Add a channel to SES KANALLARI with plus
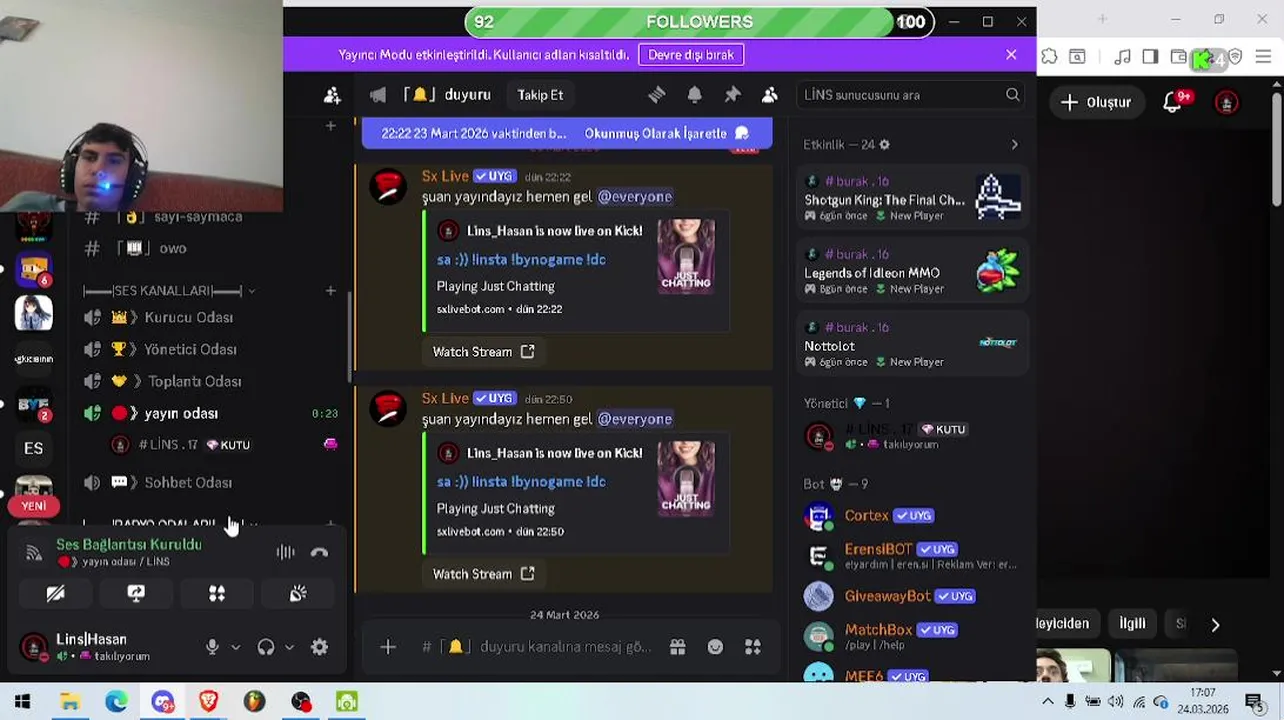 coord(330,291)
